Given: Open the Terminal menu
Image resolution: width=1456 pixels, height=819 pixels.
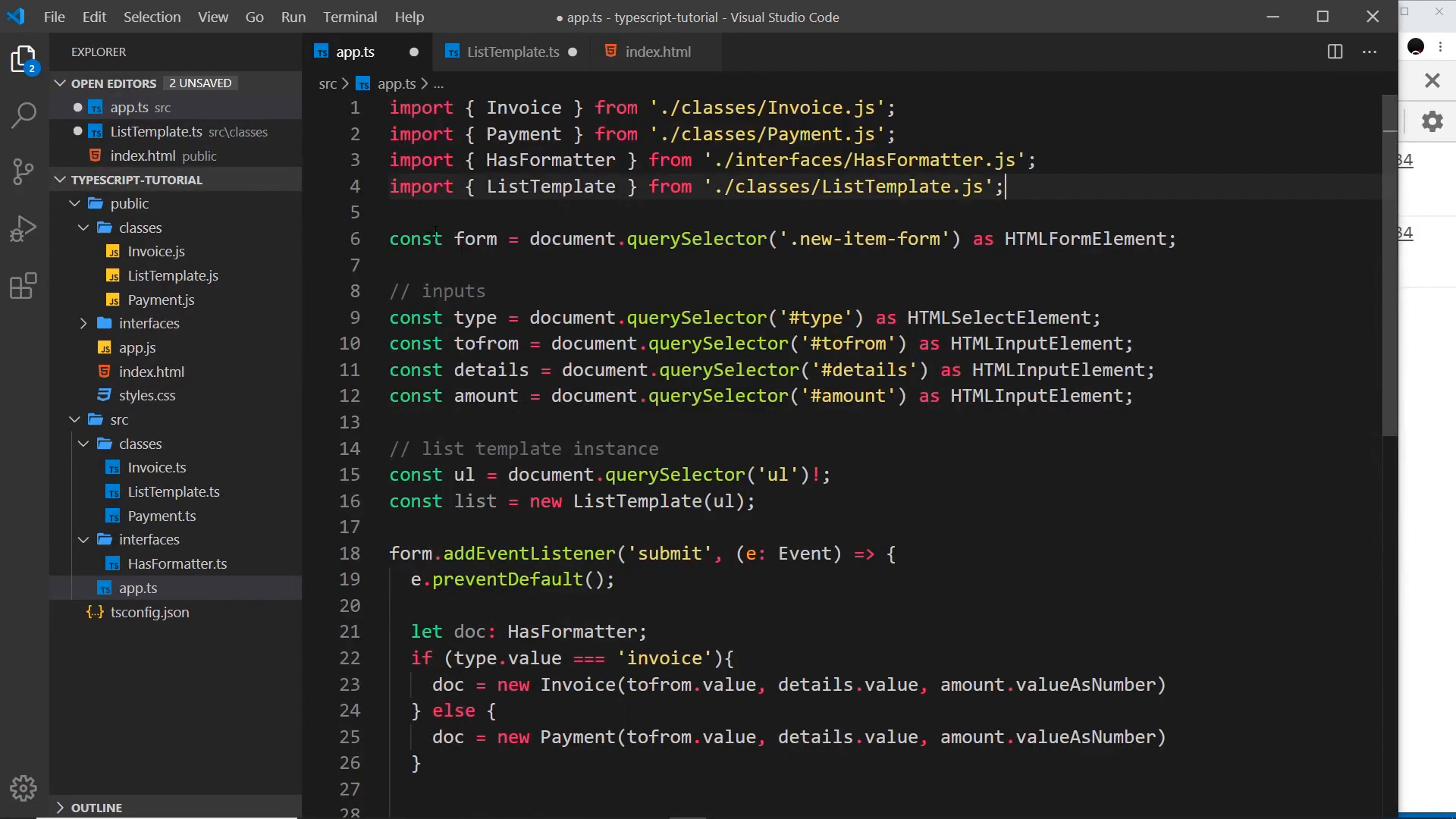Looking at the screenshot, I should coord(350,17).
